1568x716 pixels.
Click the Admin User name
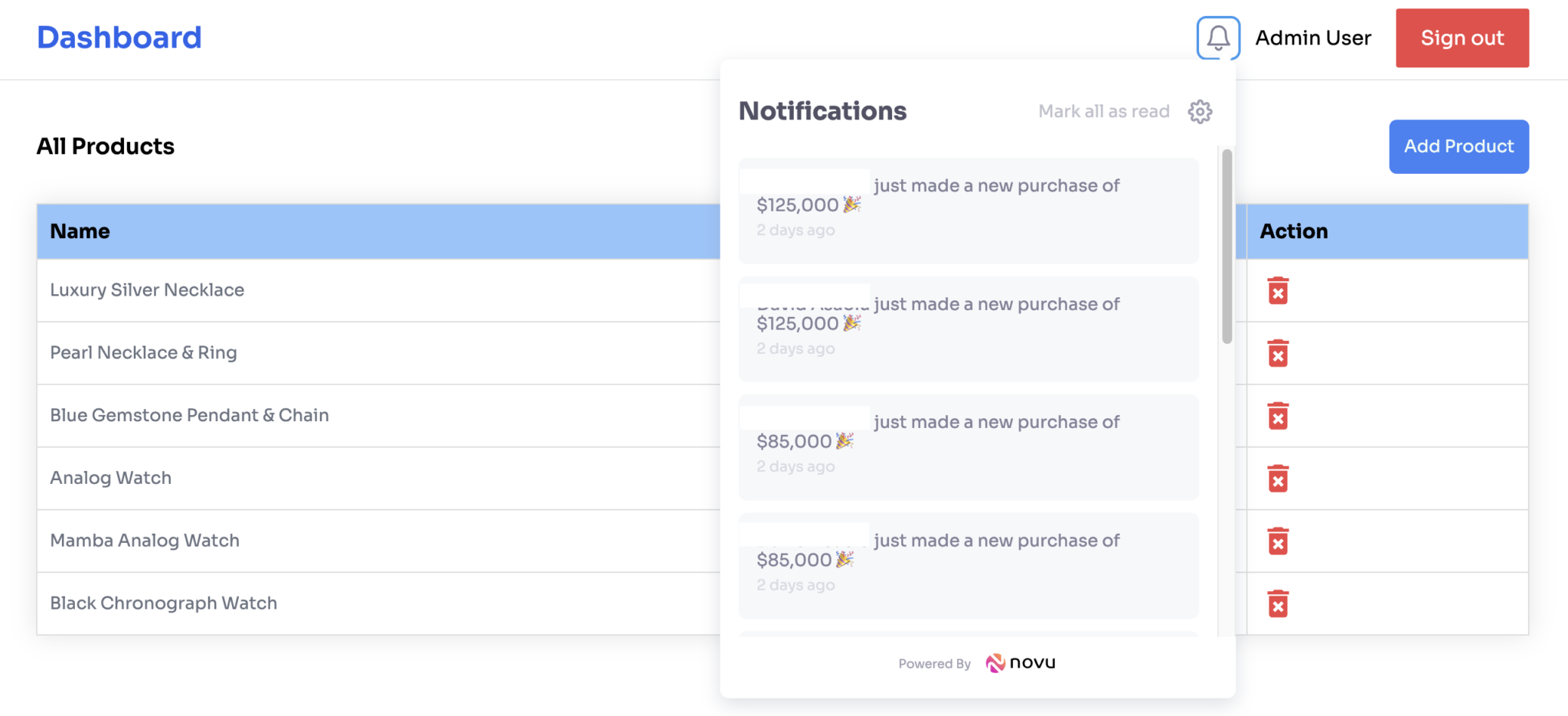tap(1313, 38)
